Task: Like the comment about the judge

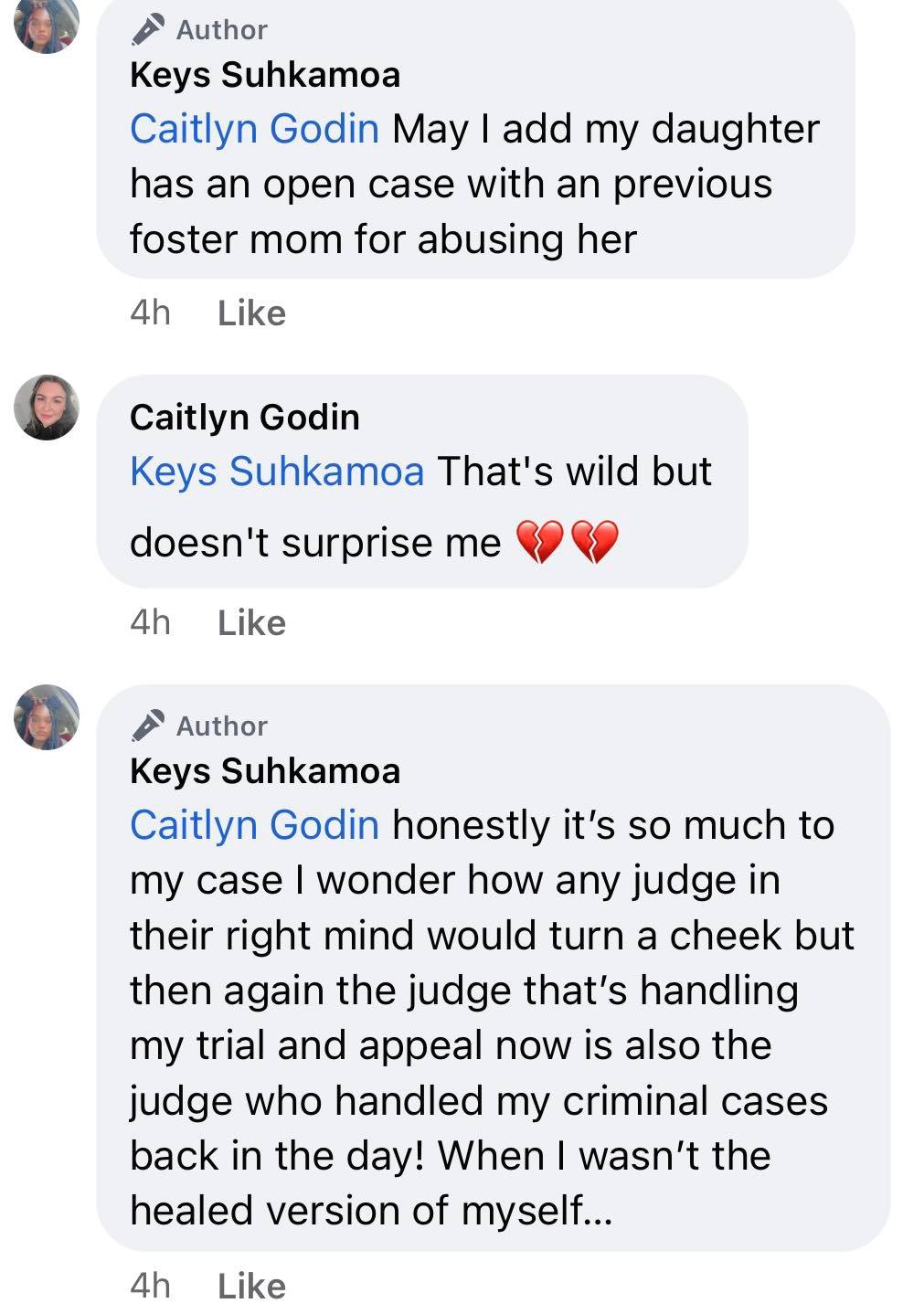Action: 251,1287
